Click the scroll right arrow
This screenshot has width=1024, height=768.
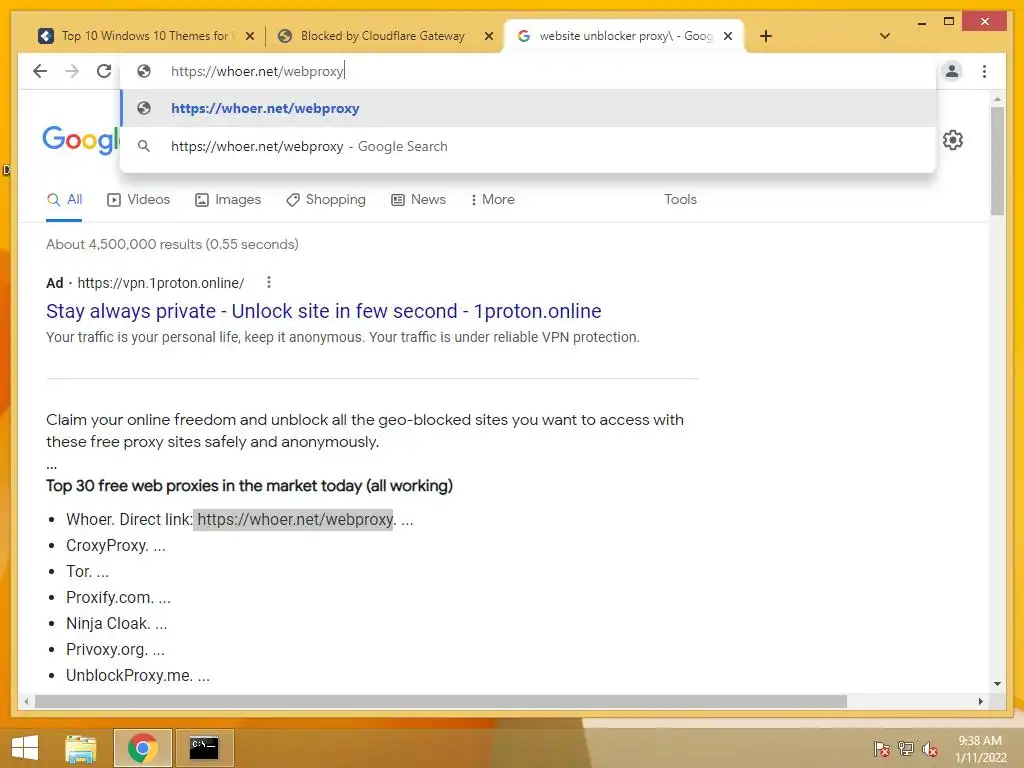980,702
